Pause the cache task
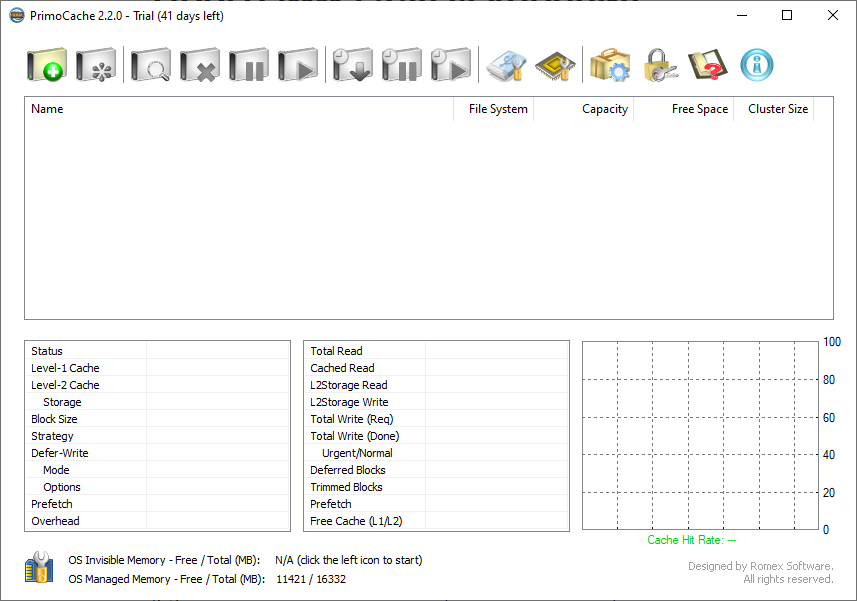Screen dimensions: 857x601 pos(249,65)
